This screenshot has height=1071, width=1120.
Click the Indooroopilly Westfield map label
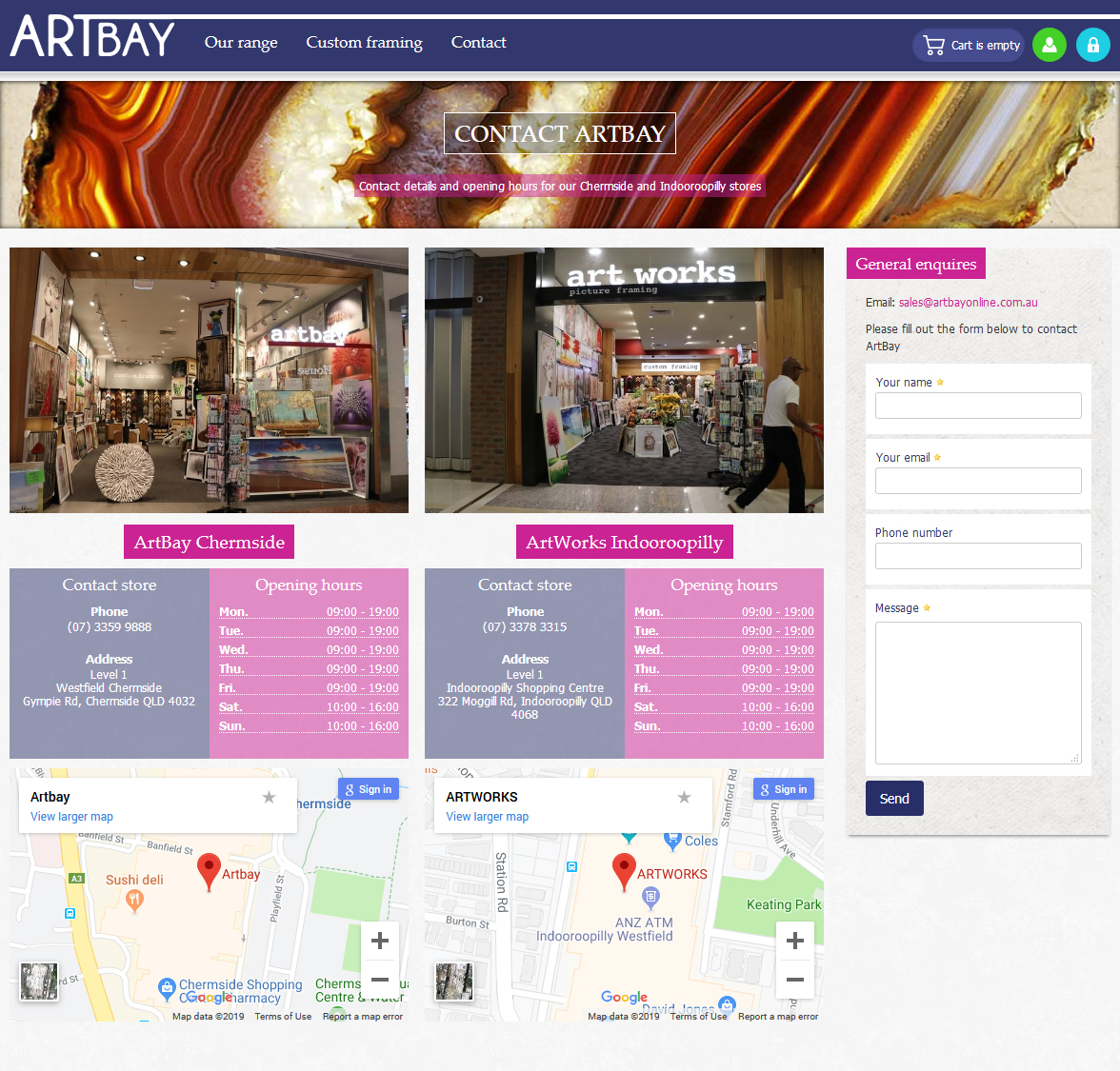click(604, 936)
